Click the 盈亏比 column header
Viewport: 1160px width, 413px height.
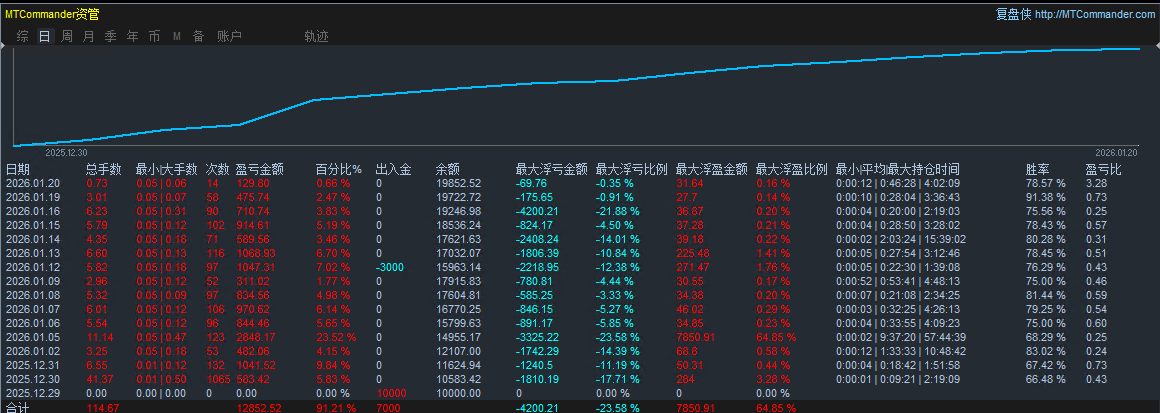(1103, 169)
